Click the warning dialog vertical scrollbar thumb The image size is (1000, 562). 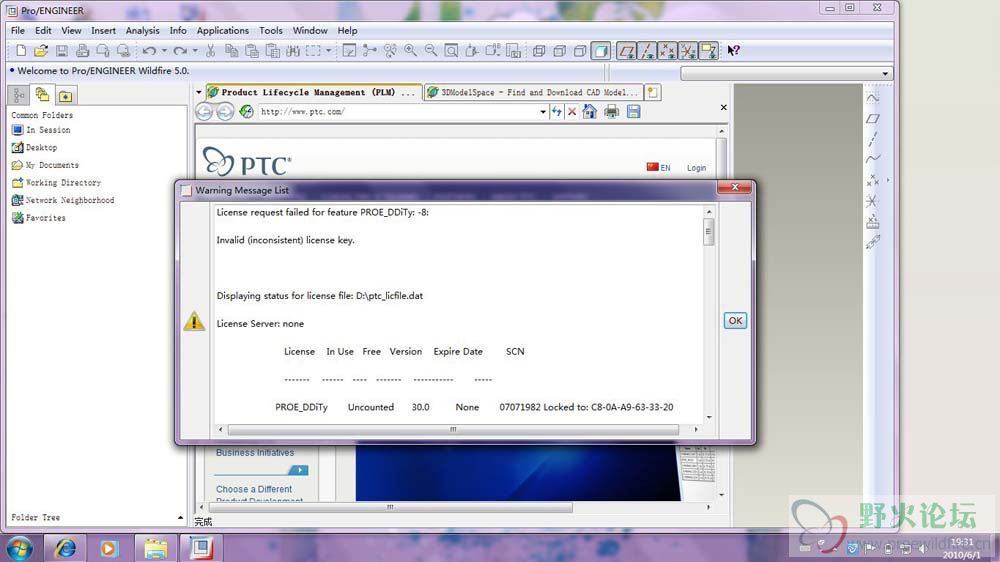pyautogui.click(x=709, y=231)
